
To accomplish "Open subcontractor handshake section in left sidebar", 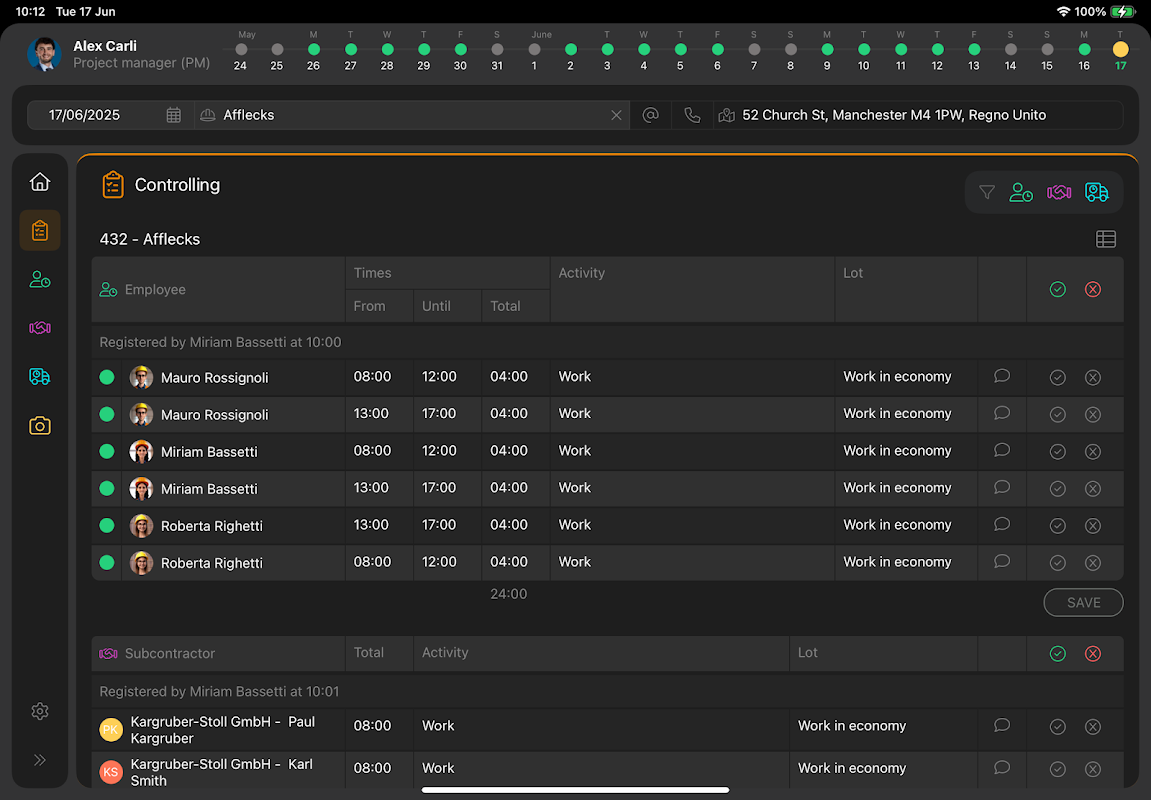I will [x=40, y=328].
